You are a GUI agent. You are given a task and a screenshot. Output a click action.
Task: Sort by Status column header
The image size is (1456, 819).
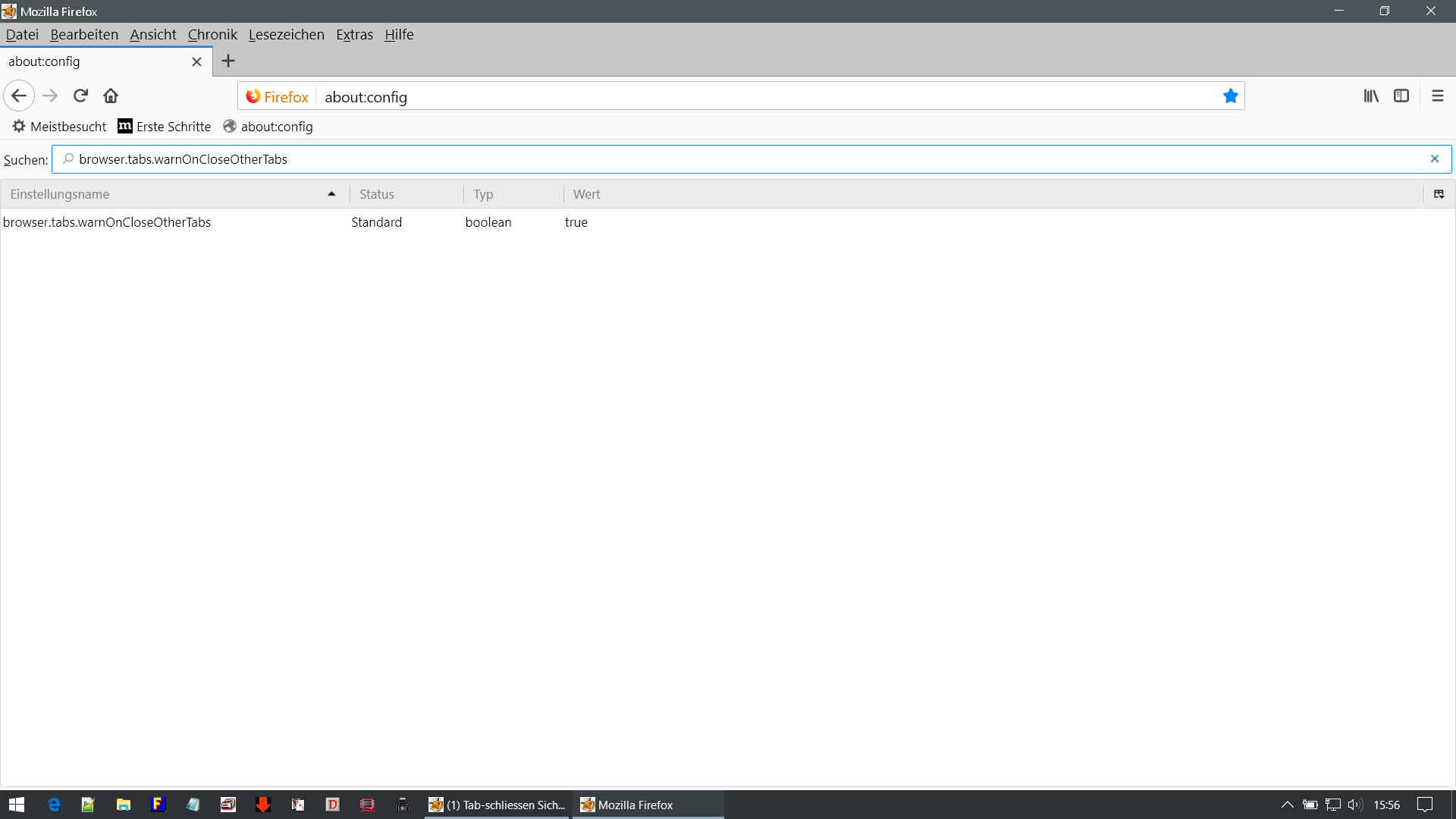[406, 195]
